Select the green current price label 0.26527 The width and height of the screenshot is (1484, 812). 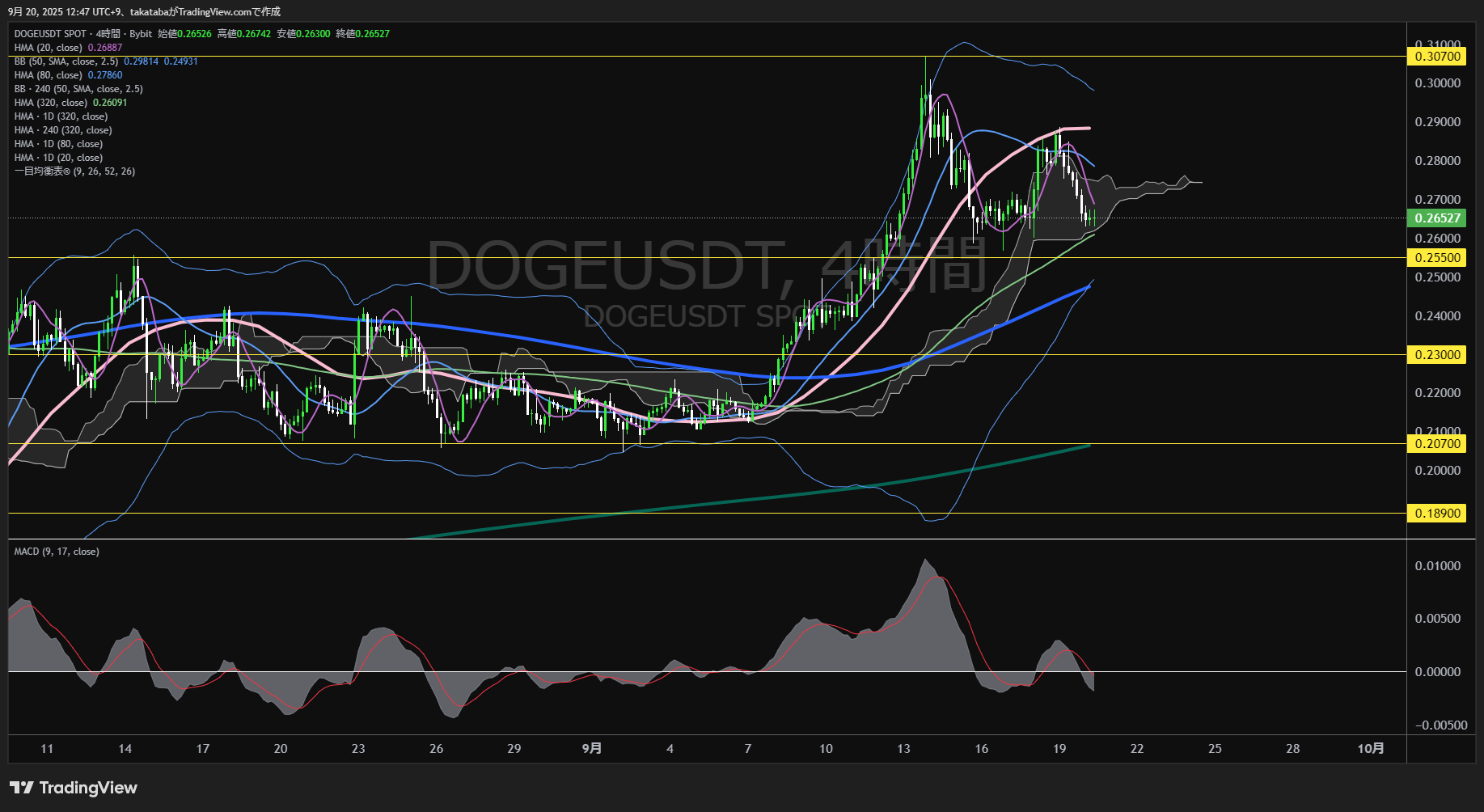1437,218
